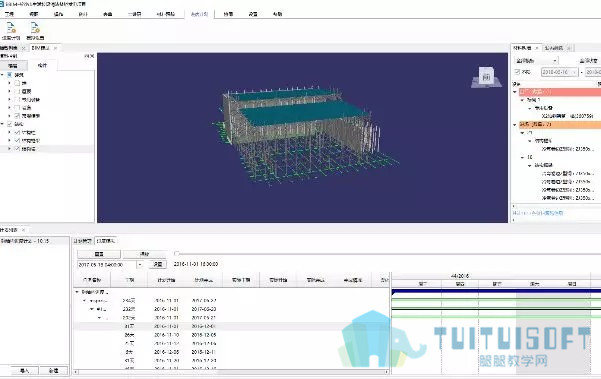
Task: Open the first date dropdown in the right panel
Action: click(574, 72)
